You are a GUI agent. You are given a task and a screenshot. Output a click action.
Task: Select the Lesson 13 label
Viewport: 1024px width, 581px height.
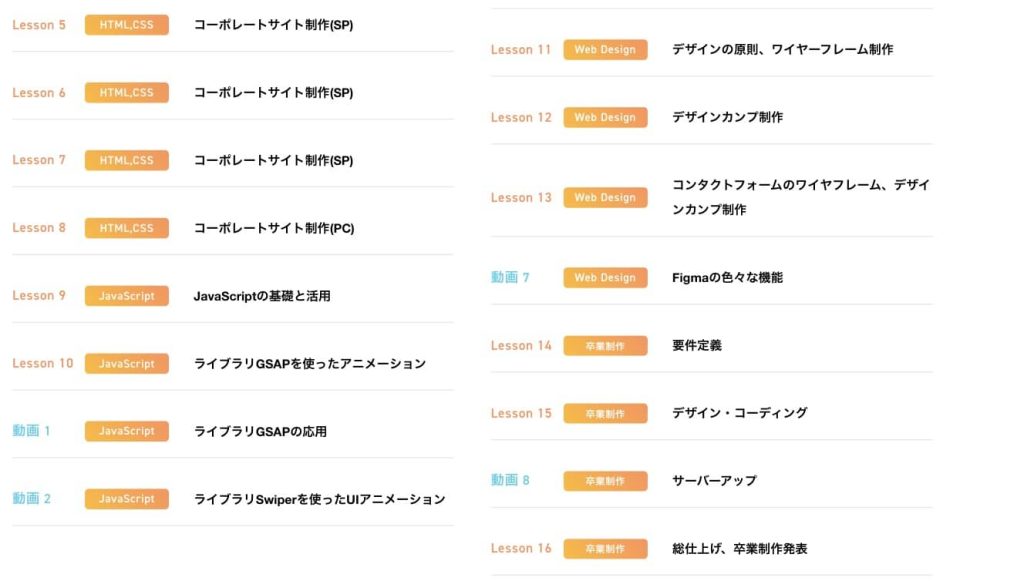(521, 198)
